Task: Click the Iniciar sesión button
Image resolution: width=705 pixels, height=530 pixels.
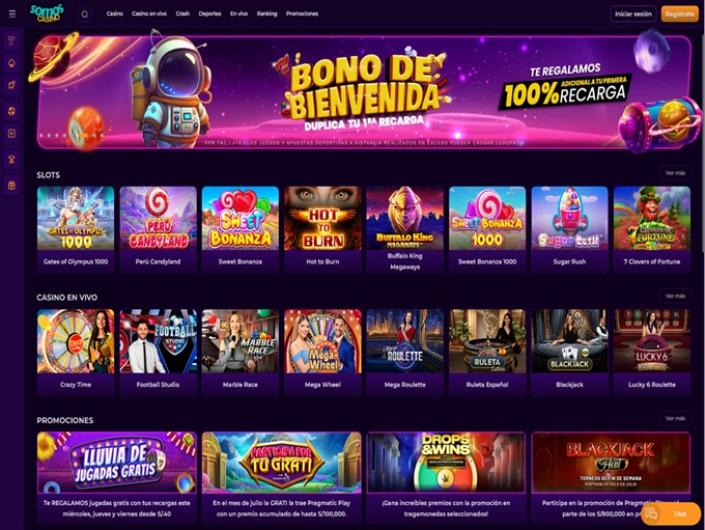Action: click(633, 14)
